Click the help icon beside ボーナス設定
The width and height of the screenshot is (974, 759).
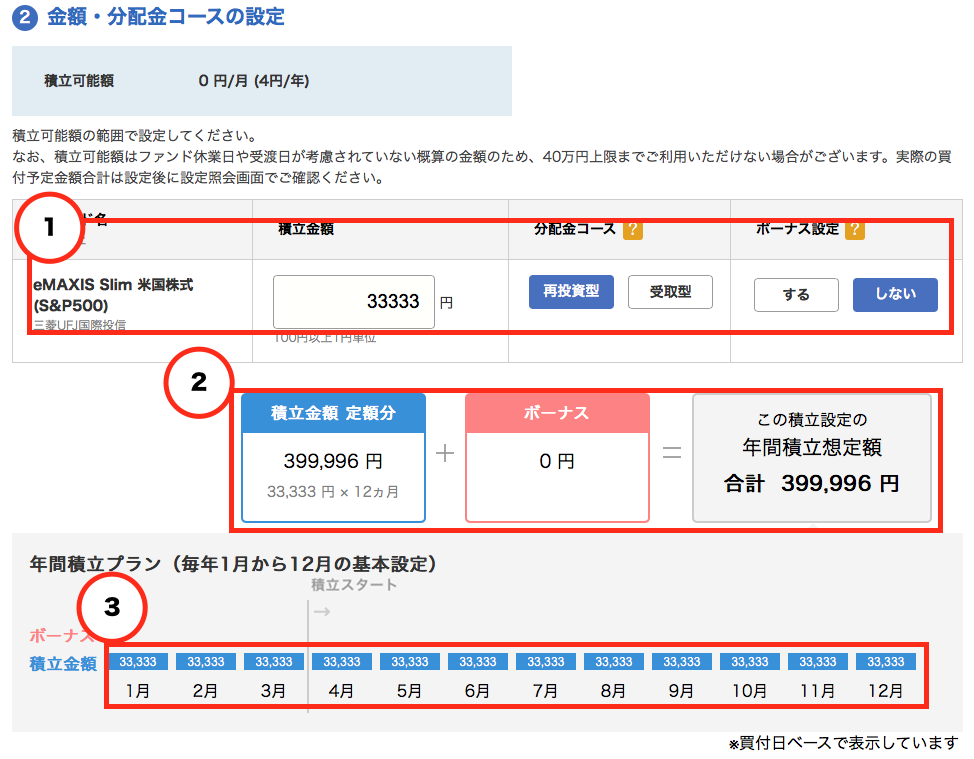point(854,230)
